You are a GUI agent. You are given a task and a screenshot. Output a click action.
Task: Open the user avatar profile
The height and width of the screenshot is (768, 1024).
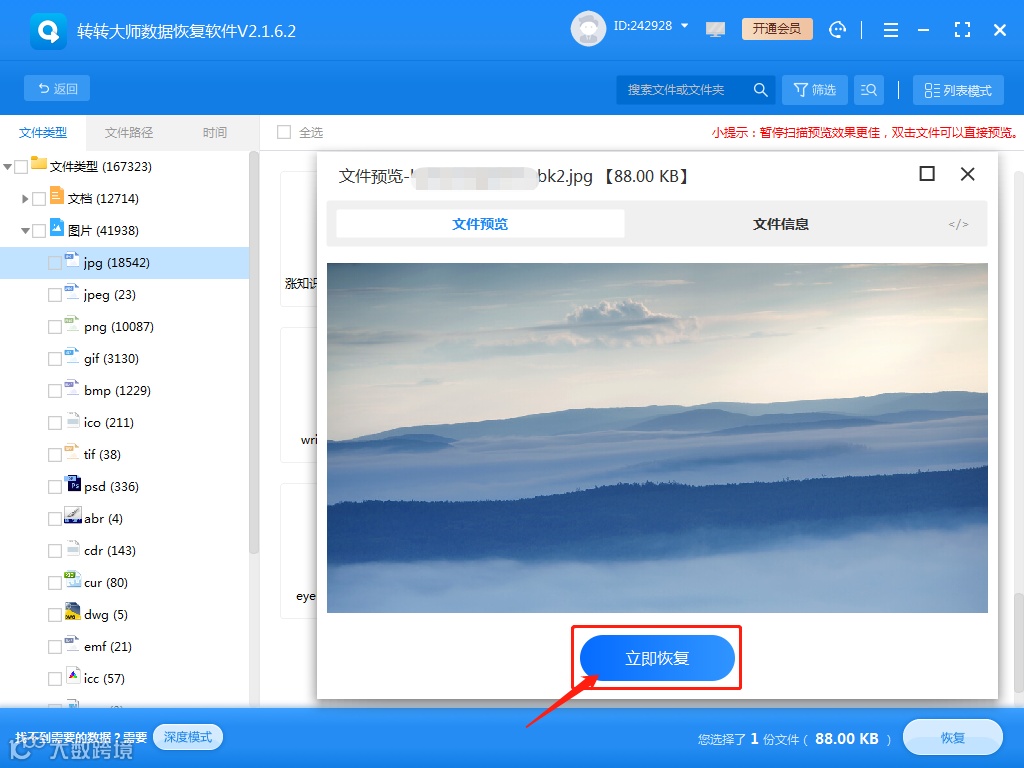[x=588, y=29]
